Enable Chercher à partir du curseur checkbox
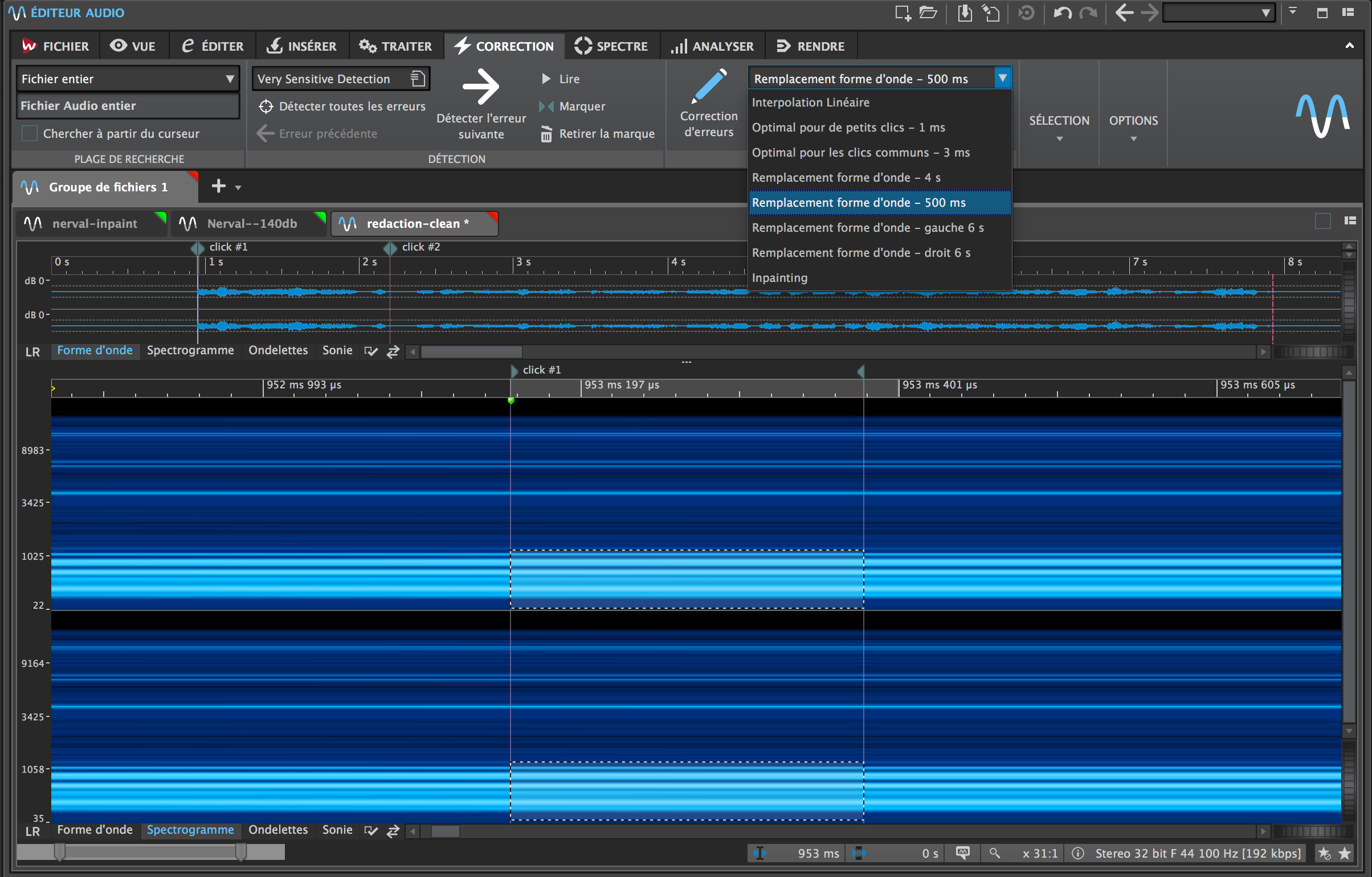This screenshot has height=877, width=1372. (29, 133)
